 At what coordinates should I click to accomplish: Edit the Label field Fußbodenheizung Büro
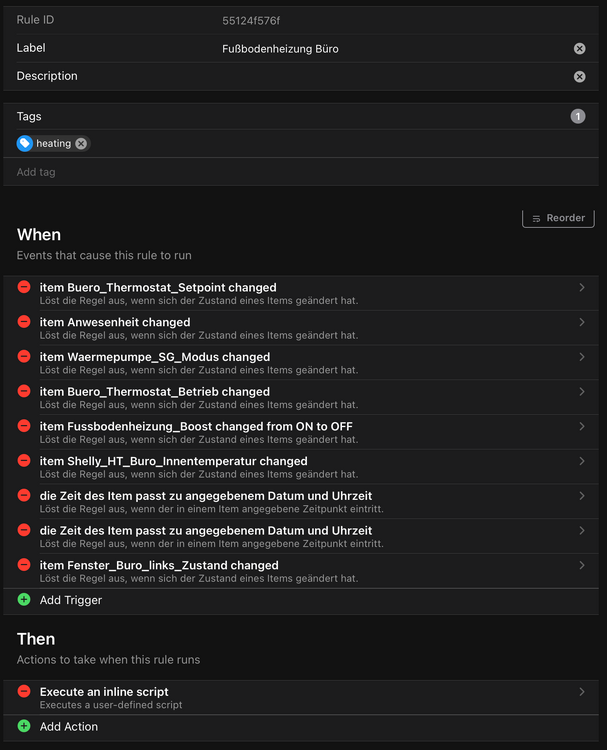[x=390, y=48]
